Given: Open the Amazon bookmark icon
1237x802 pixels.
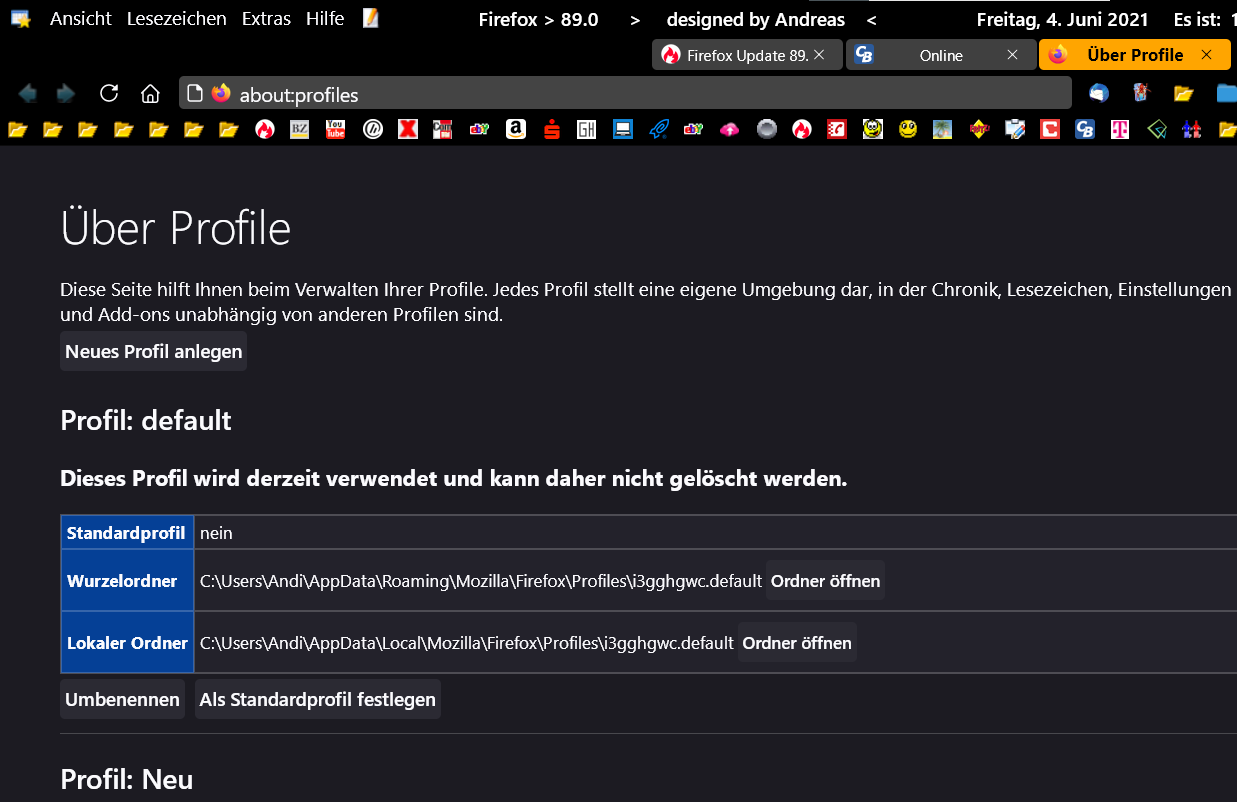Looking at the screenshot, I should click(515, 129).
